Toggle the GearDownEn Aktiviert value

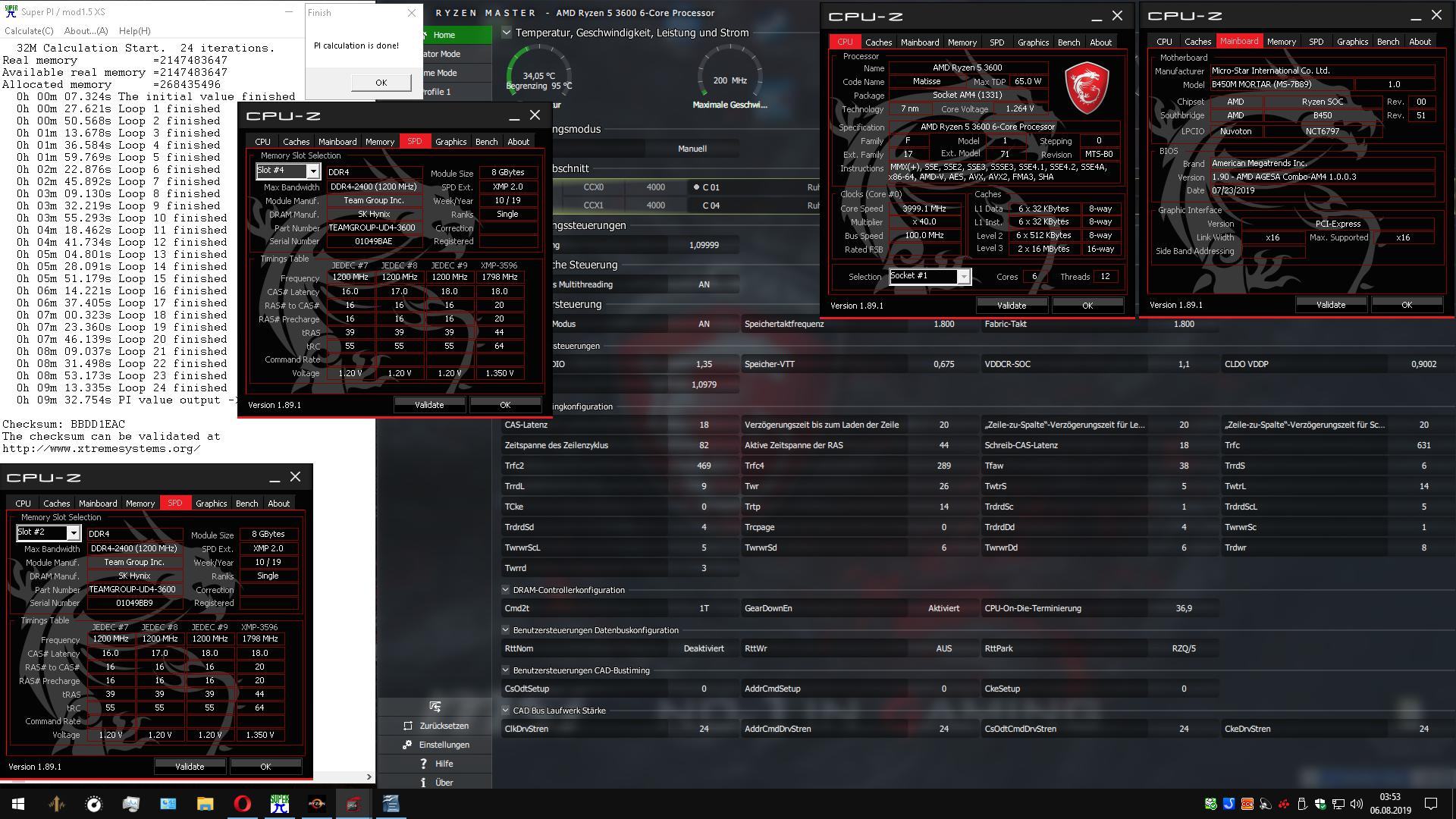(943, 608)
